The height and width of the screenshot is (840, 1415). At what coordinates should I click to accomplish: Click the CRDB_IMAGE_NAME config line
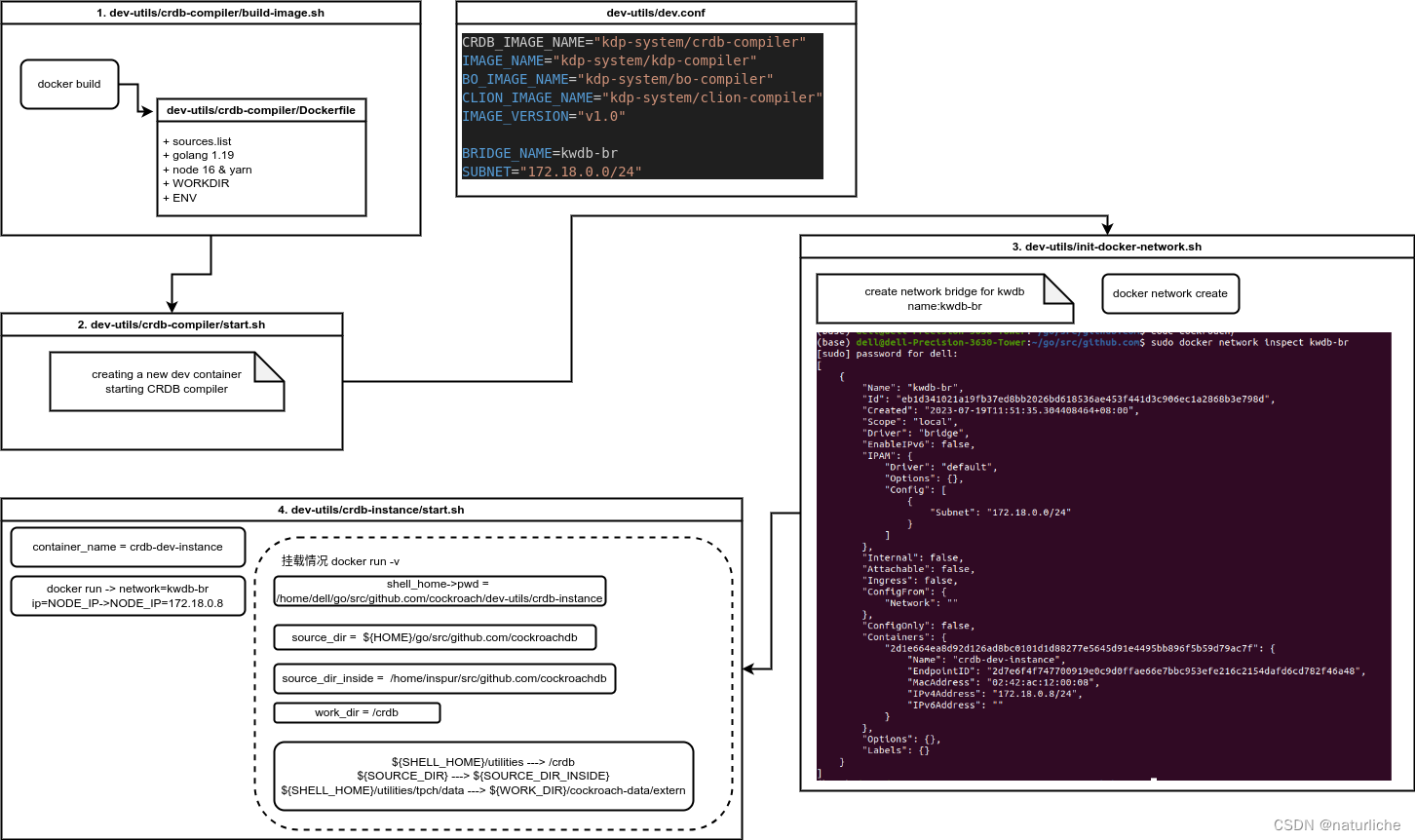click(x=634, y=42)
